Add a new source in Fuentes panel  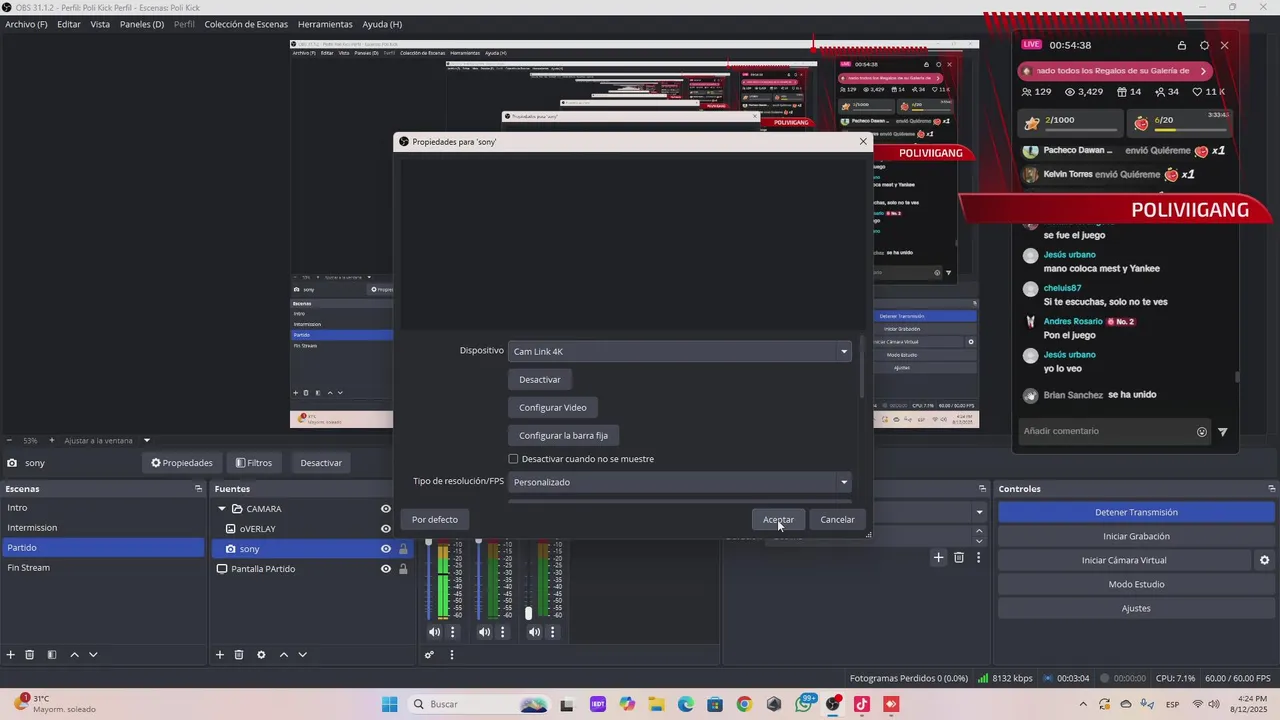[220, 655]
